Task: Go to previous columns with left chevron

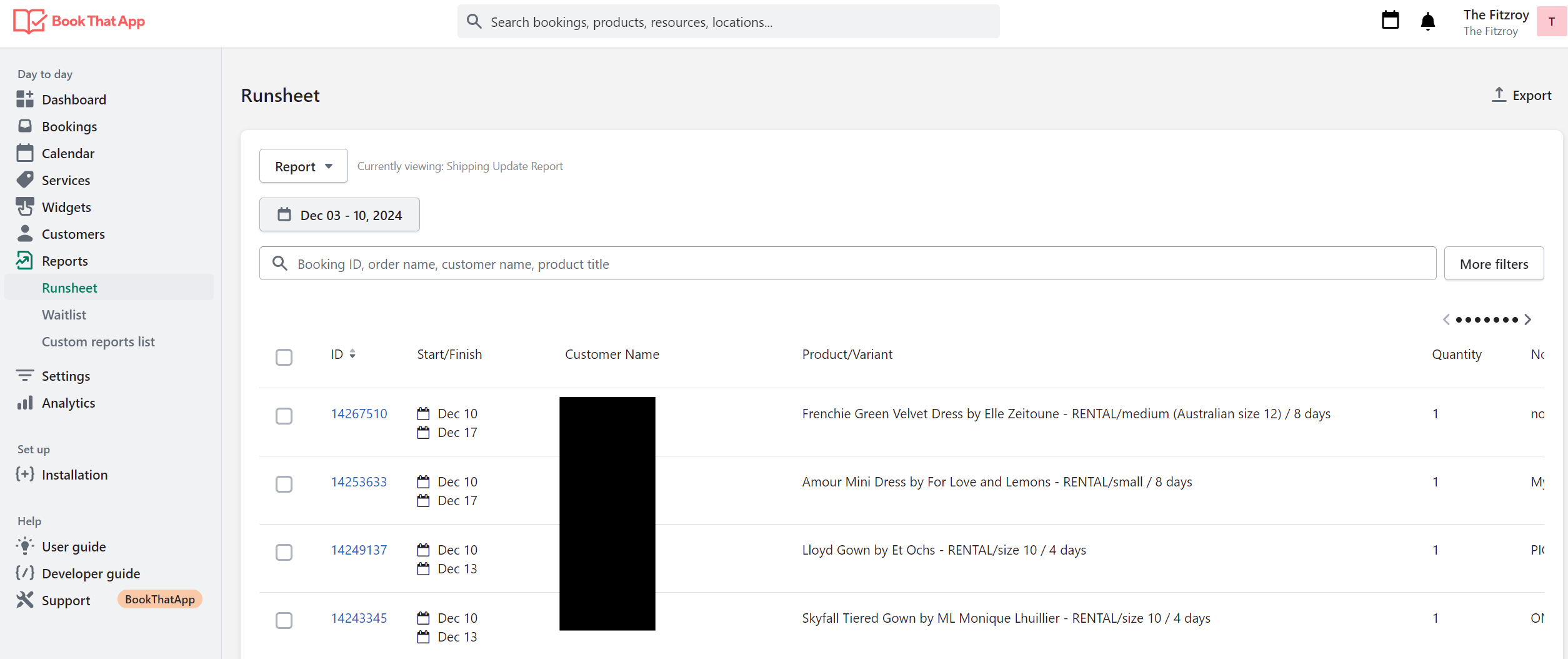Action: 1446,319
